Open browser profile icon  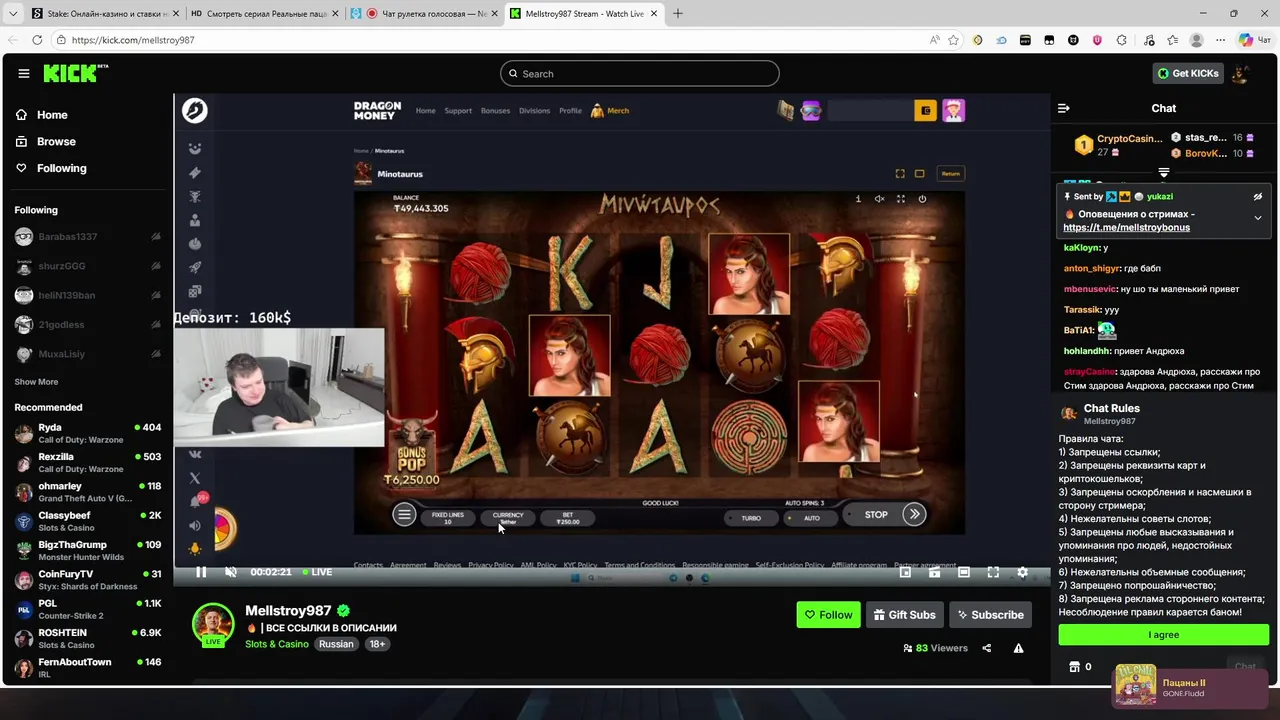[1197, 40]
